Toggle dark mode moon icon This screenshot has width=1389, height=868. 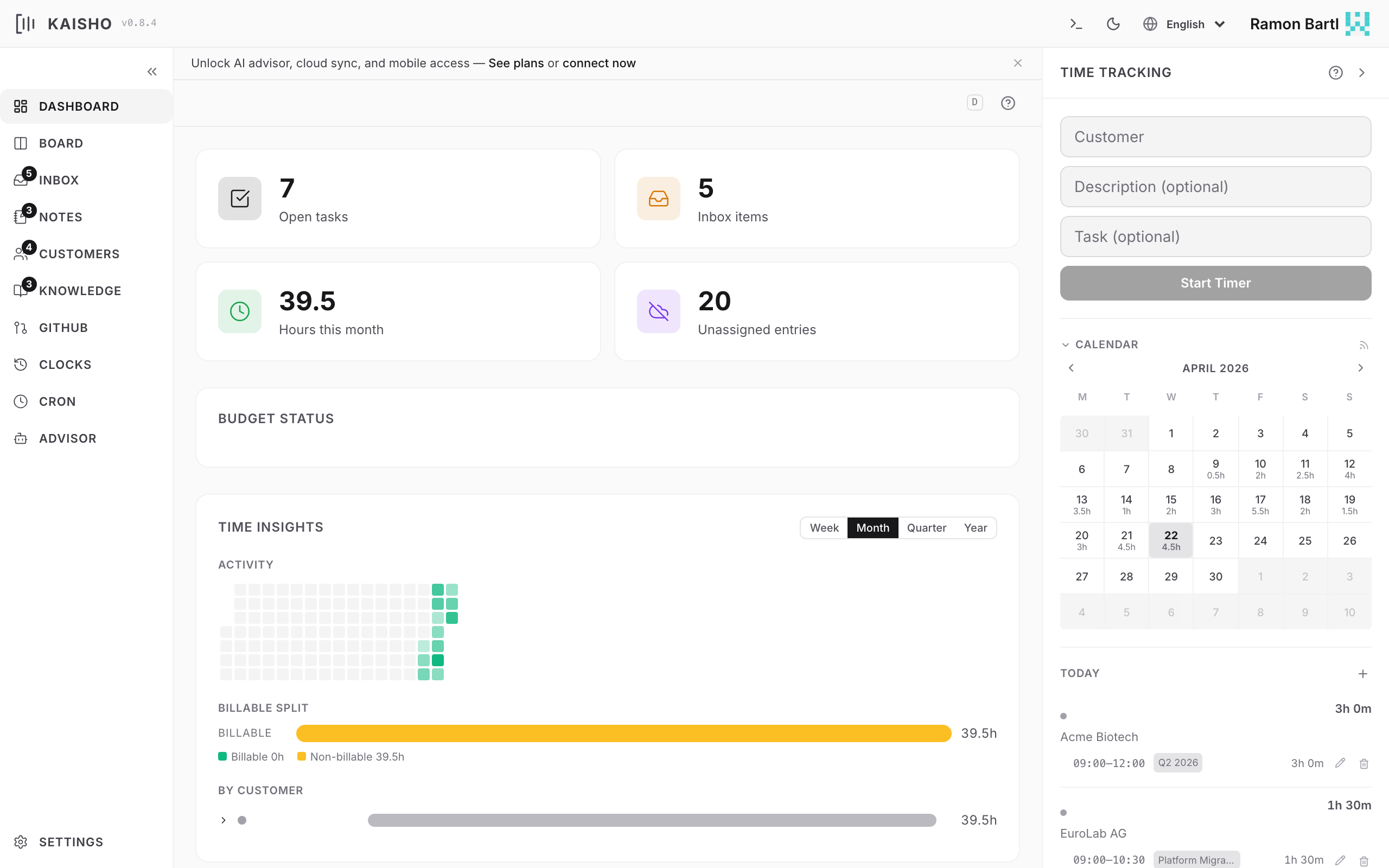[1113, 24]
